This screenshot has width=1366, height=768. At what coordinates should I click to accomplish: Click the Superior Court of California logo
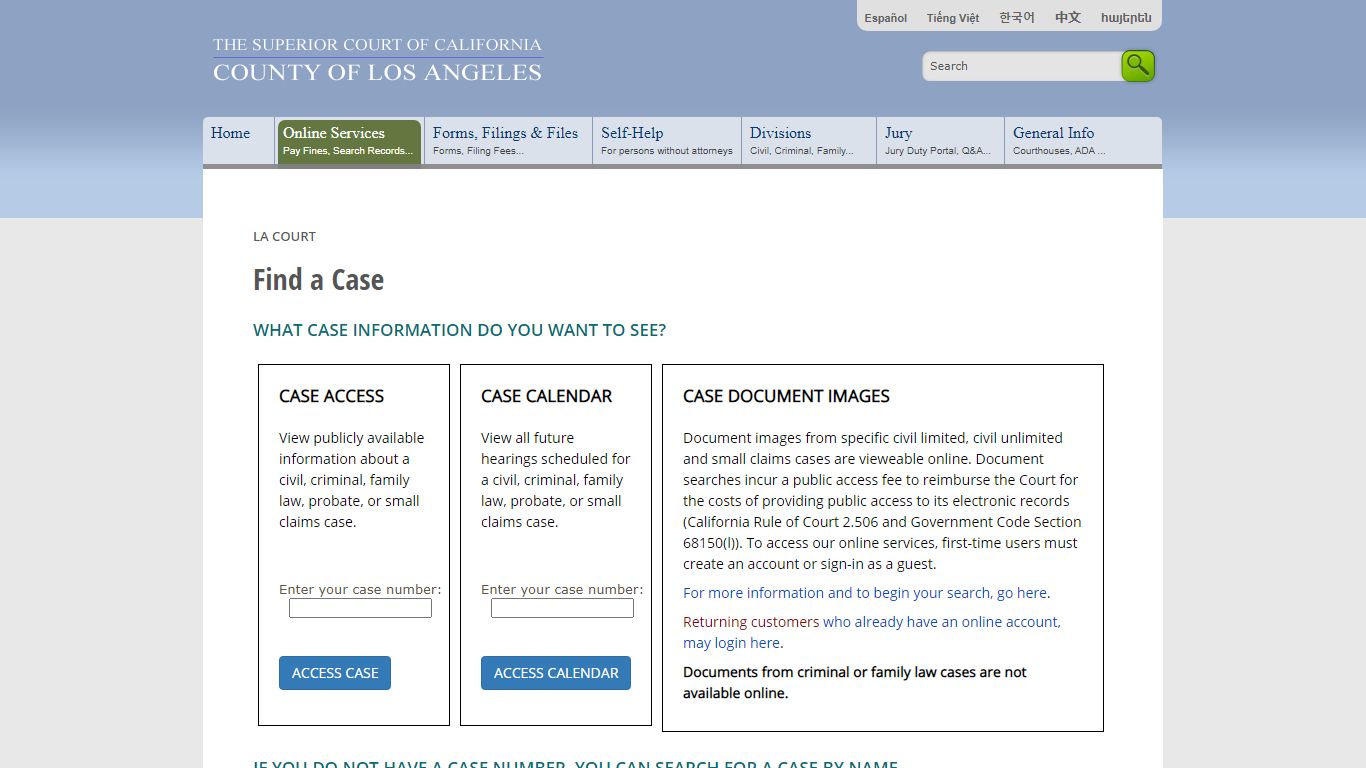coord(377,58)
